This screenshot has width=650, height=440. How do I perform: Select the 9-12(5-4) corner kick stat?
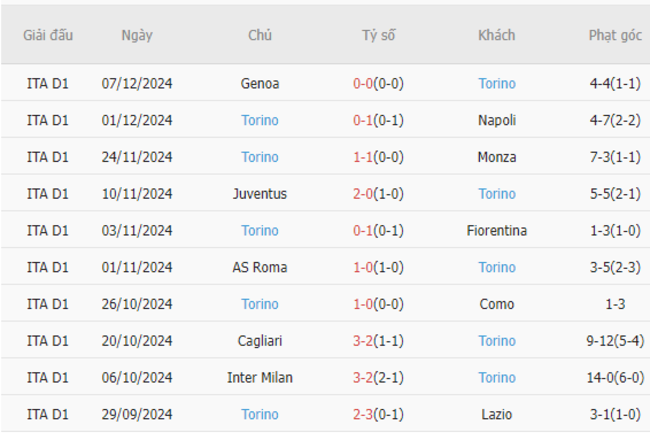coord(615,341)
